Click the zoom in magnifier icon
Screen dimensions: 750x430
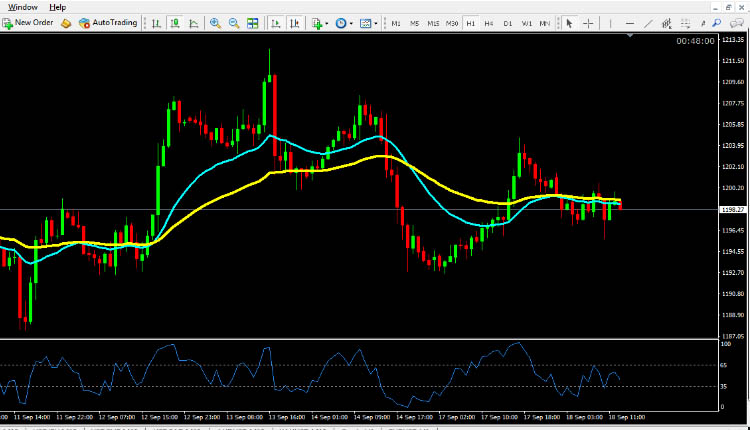[215, 22]
